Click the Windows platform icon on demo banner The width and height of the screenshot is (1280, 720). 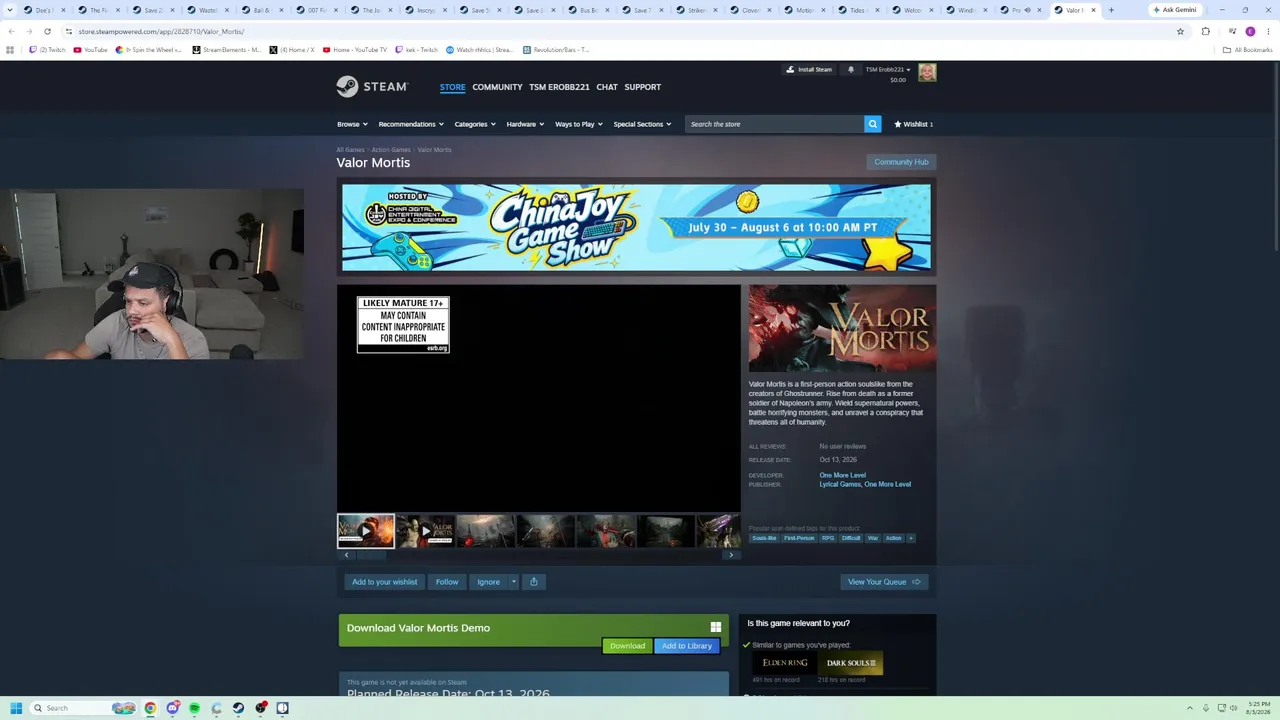pyautogui.click(x=716, y=628)
